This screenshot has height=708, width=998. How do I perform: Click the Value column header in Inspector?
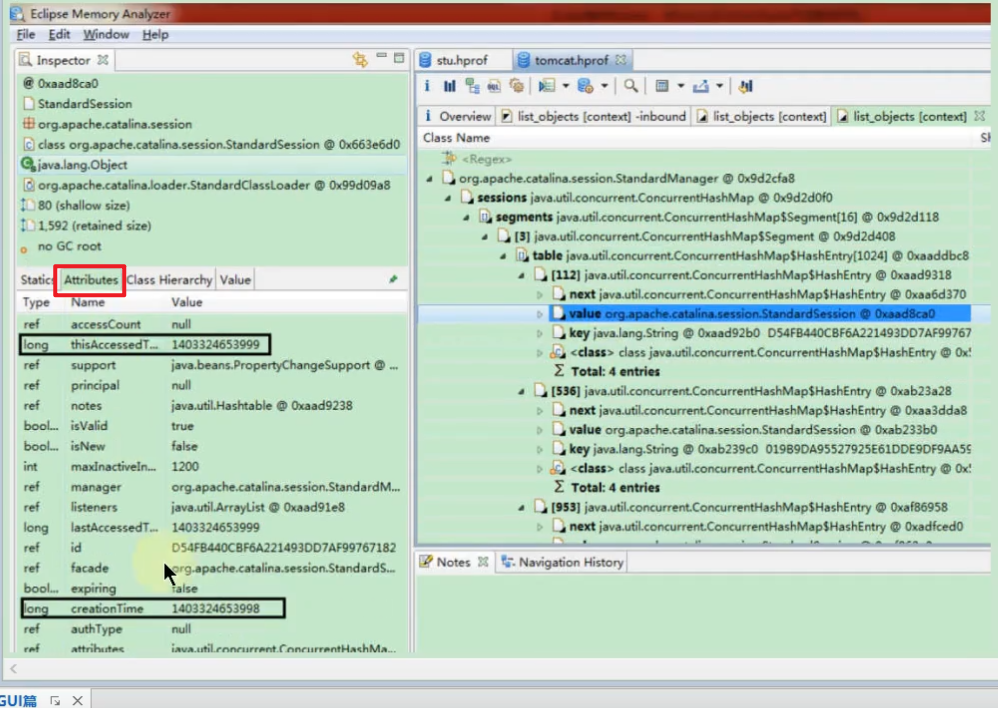pos(186,302)
